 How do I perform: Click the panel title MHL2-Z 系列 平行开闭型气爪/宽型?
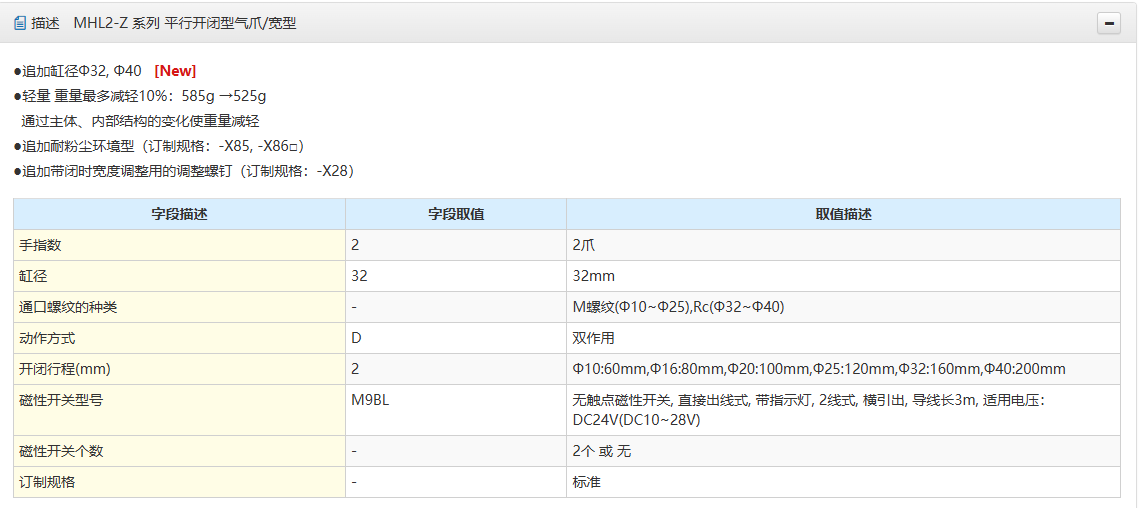pyautogui.click(x=184, y=23)
